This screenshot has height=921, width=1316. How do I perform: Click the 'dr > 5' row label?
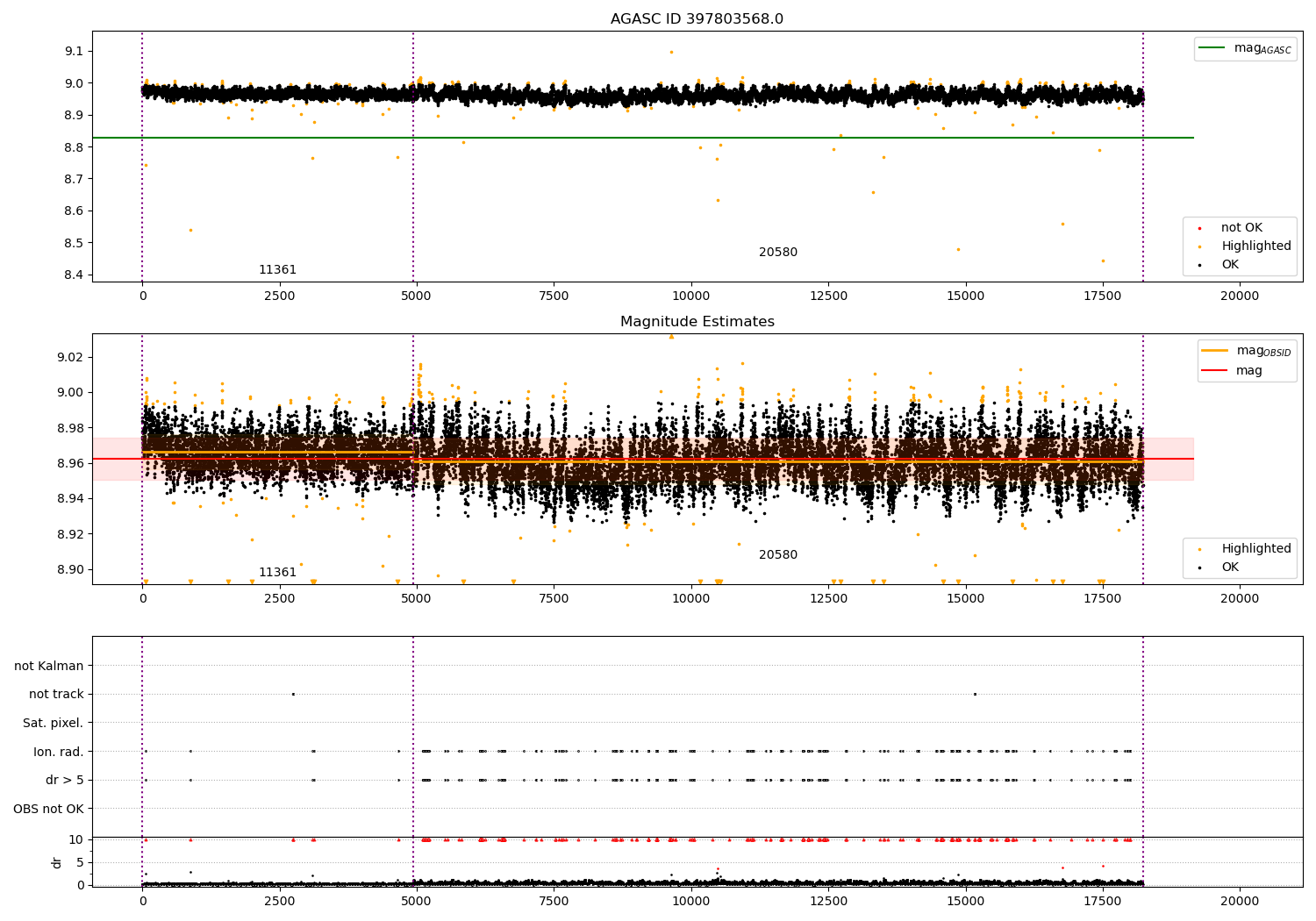(65, 780)
